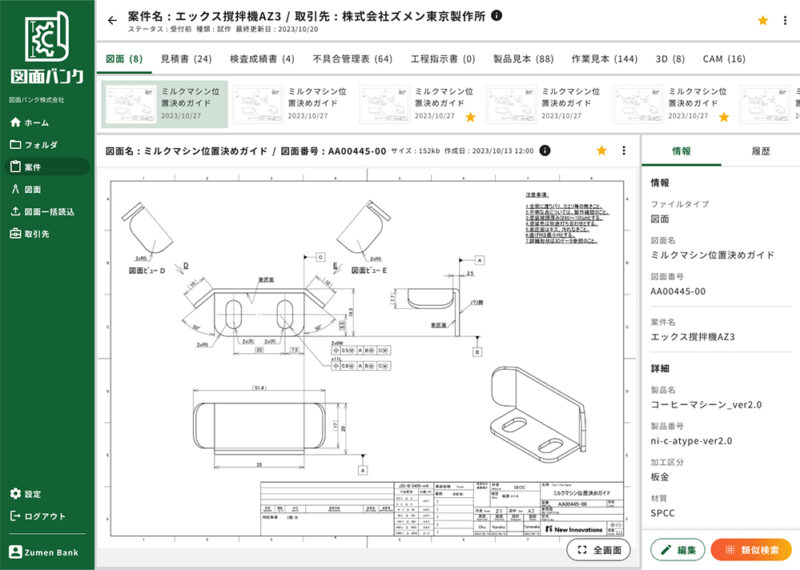Switch to the 情報 panel tab
800x570 pixels.
[x=681, y=151]
